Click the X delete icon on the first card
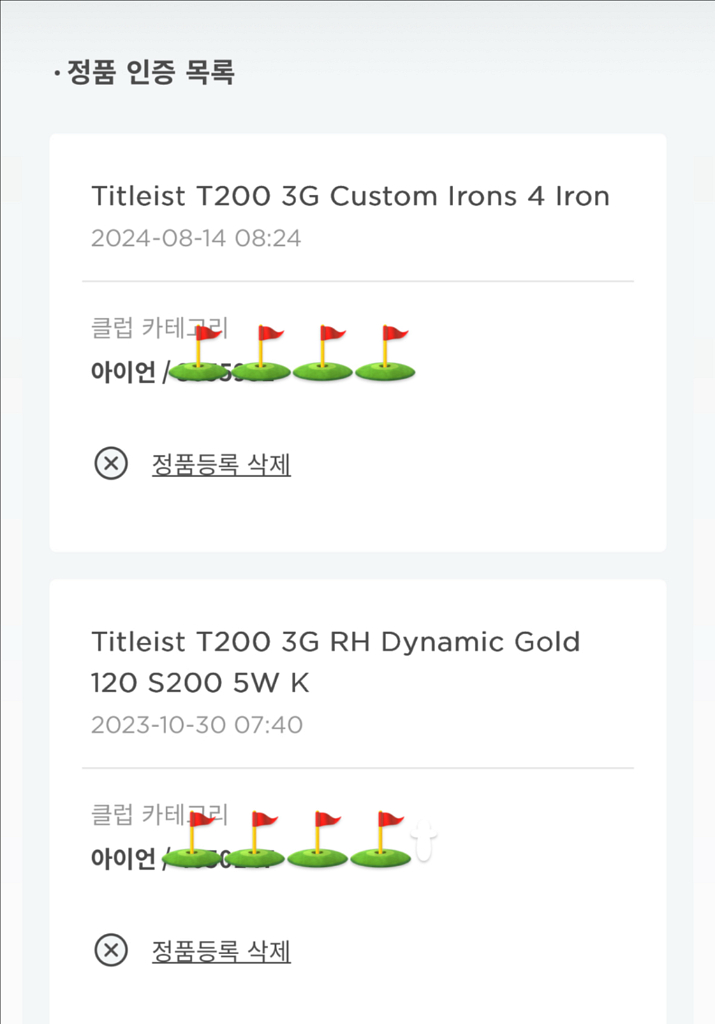 (111, 464)
